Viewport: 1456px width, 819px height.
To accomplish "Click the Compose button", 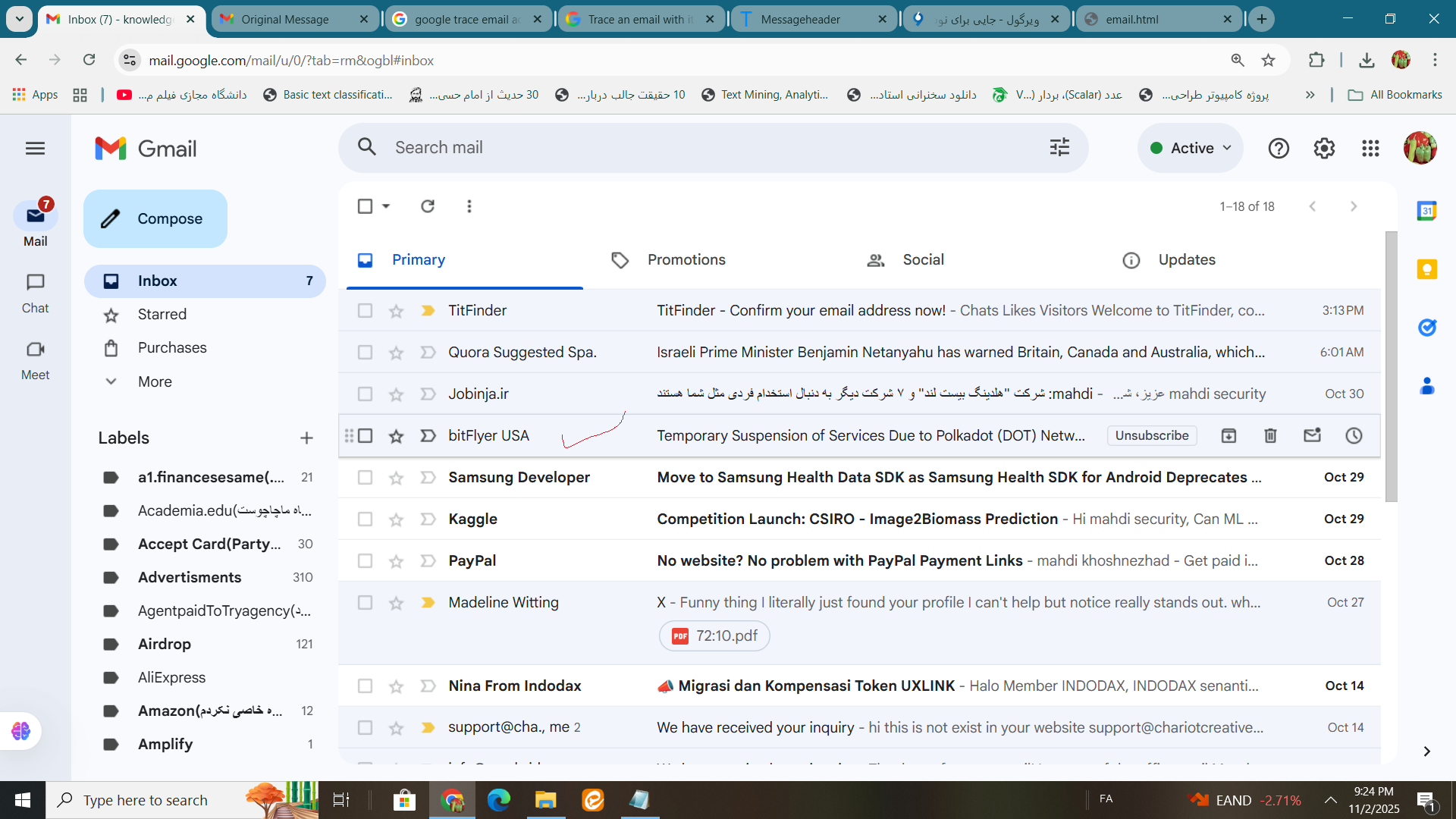I will pyautogui.click(x=155, y=219).
